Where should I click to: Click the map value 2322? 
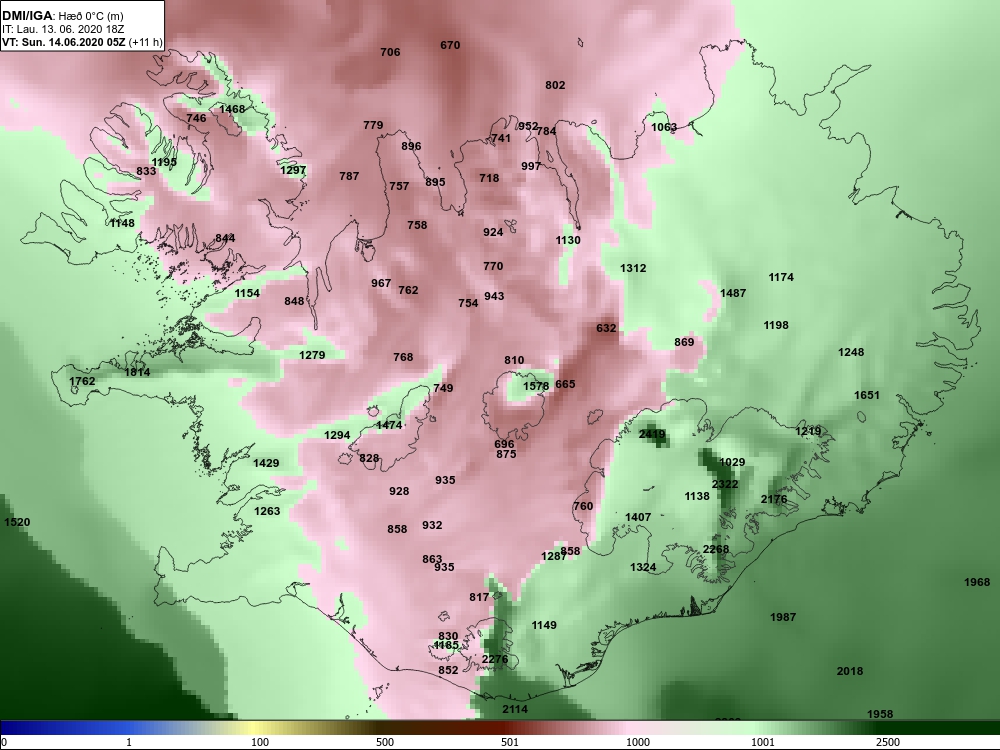(x=725, y=485)
